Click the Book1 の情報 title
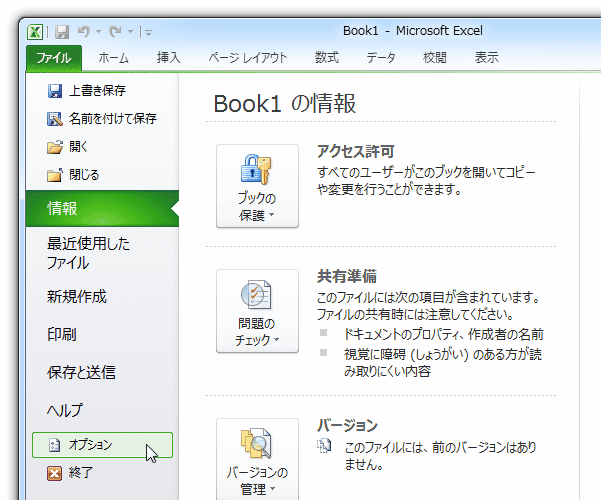Image resolution: width=601 pixels, height=500 pixels. pyautogui.click(x=285, y=104)
